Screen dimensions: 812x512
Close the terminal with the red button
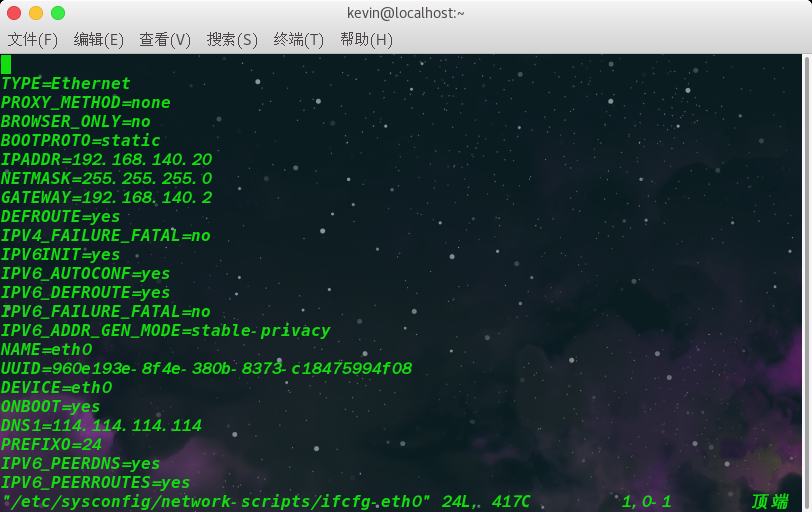[x=14, y=13]
